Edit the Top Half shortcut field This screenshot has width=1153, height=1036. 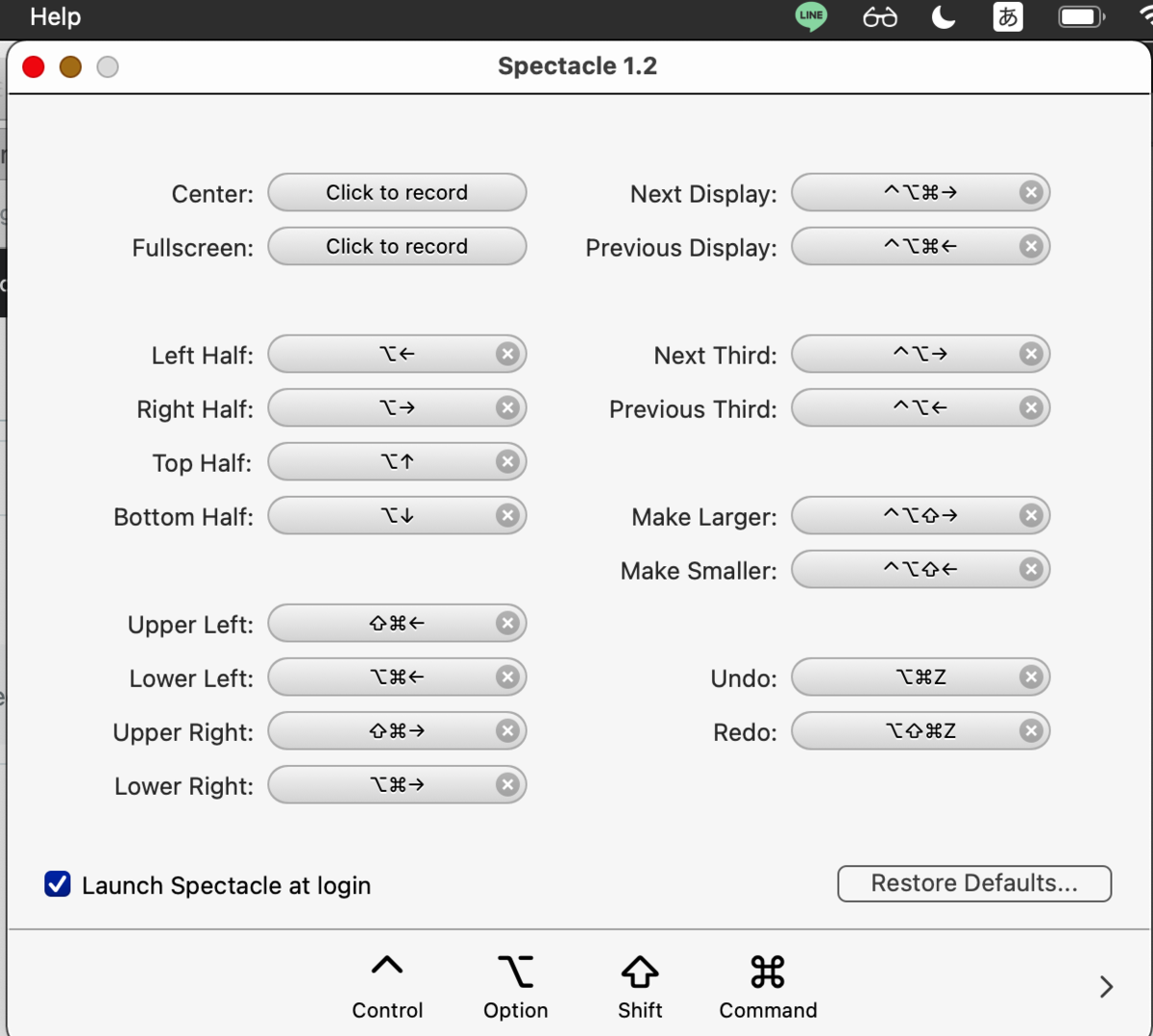(397, 461)
